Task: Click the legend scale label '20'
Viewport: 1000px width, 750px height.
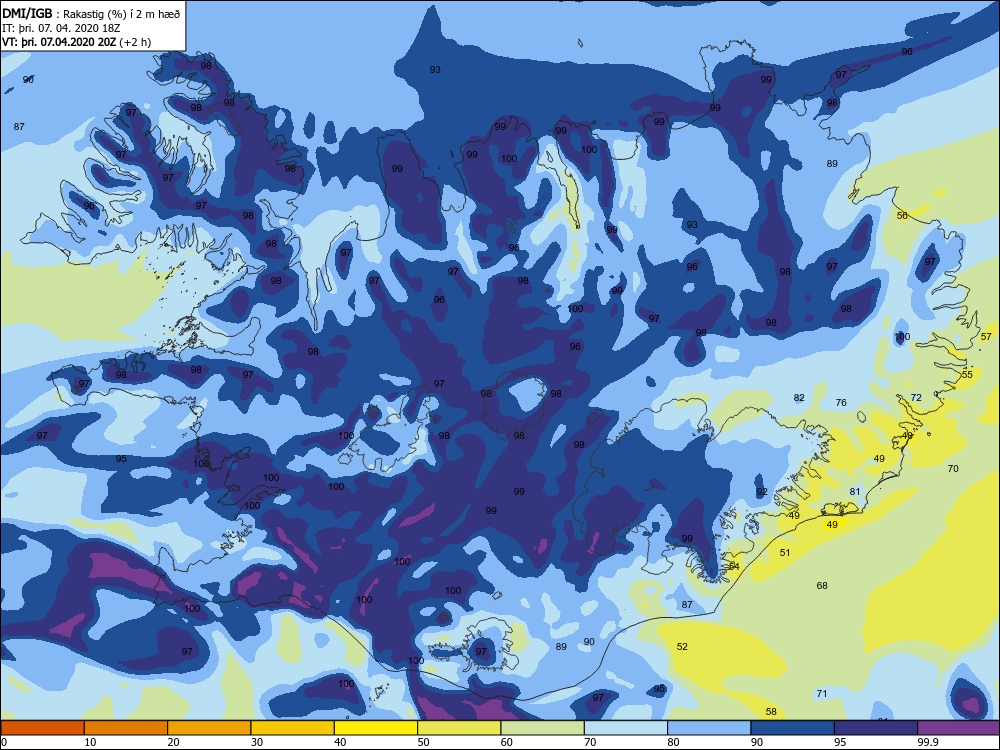Action: tap(173, 742)
